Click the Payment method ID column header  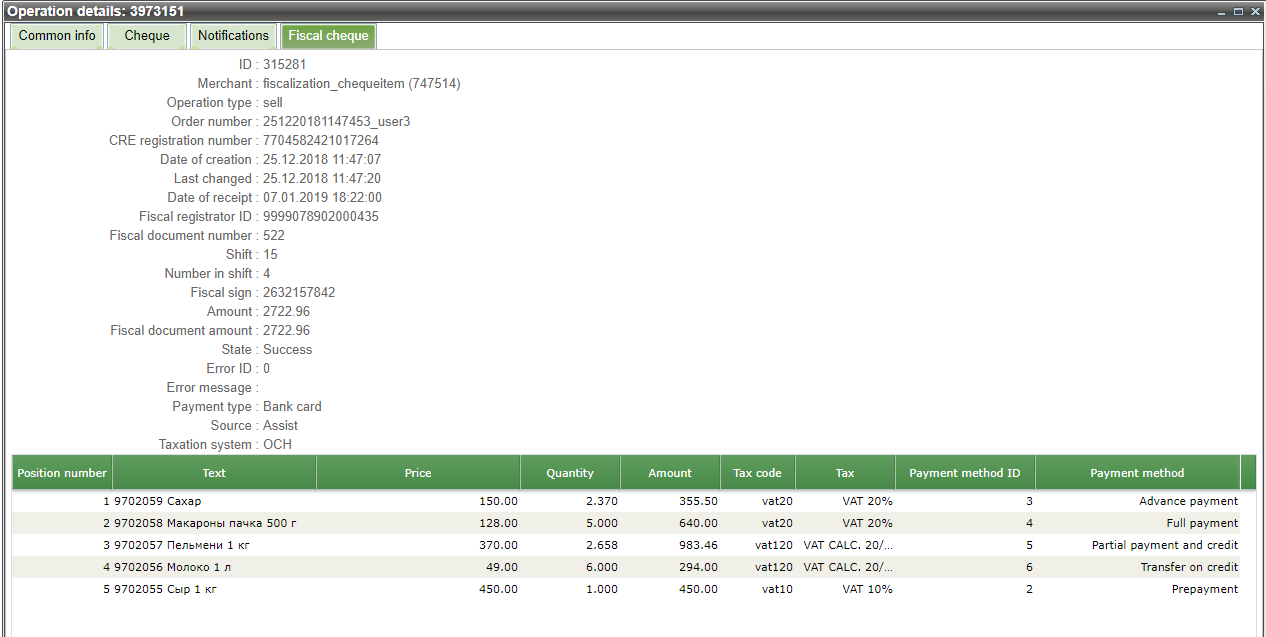pyautogui.click(x=964, y=473)
